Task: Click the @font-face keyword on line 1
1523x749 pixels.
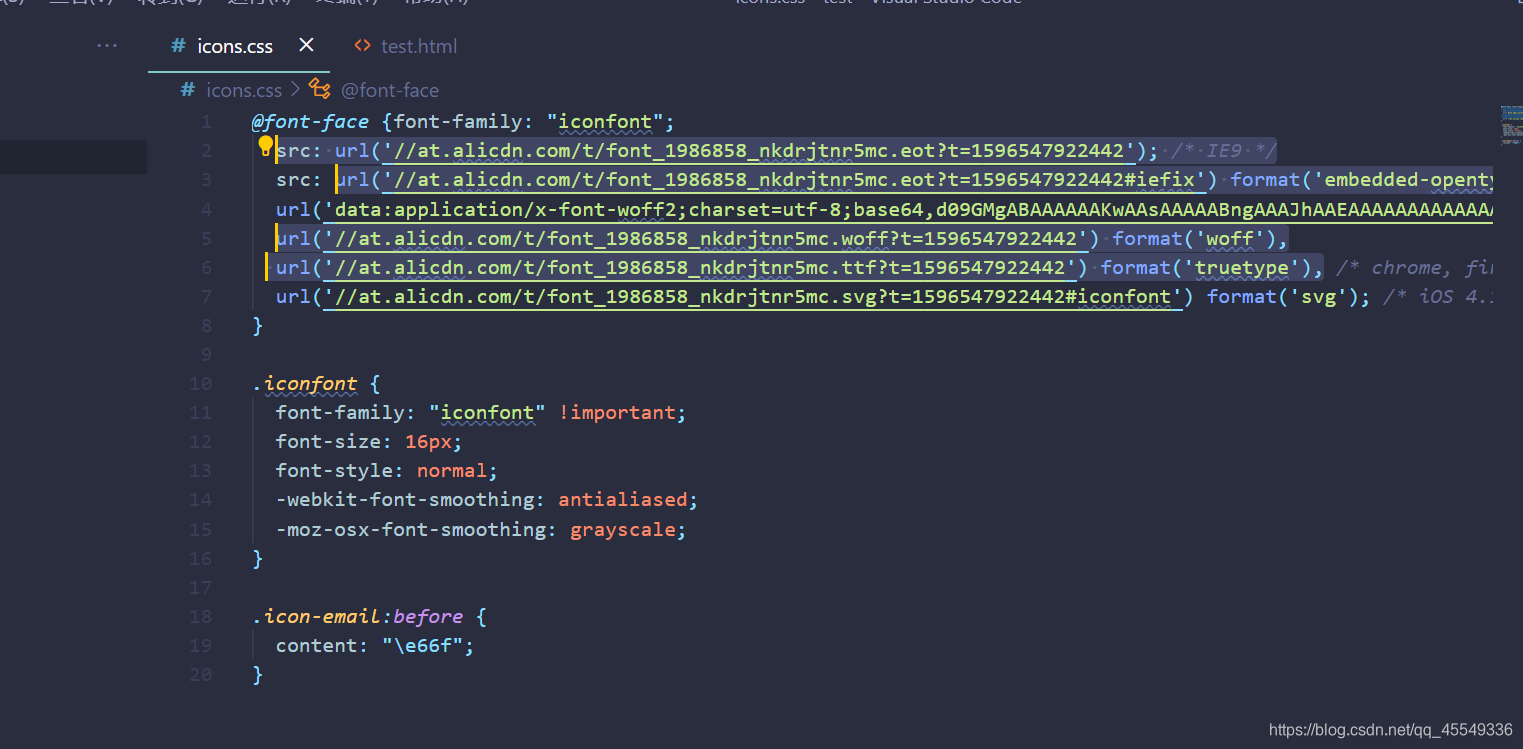Action: [x=311, y=122]
